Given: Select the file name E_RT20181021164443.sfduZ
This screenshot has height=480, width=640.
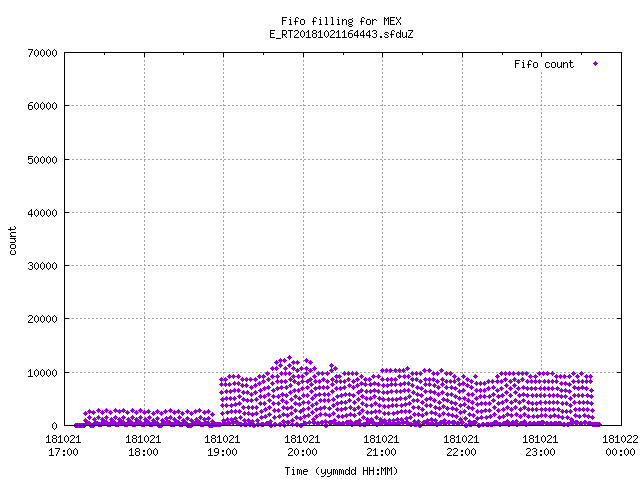Looking at the screenshot, I should pos(341,34).
